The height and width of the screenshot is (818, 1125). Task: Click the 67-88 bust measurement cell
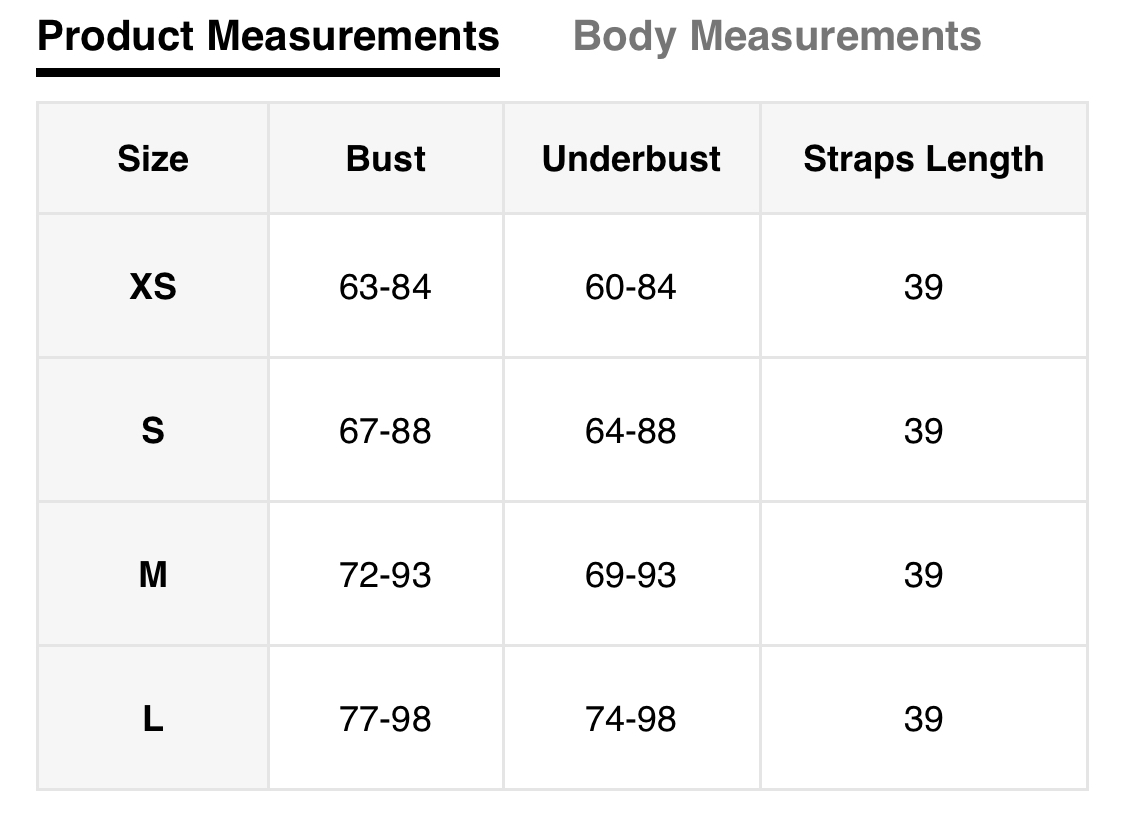[385, 431]
